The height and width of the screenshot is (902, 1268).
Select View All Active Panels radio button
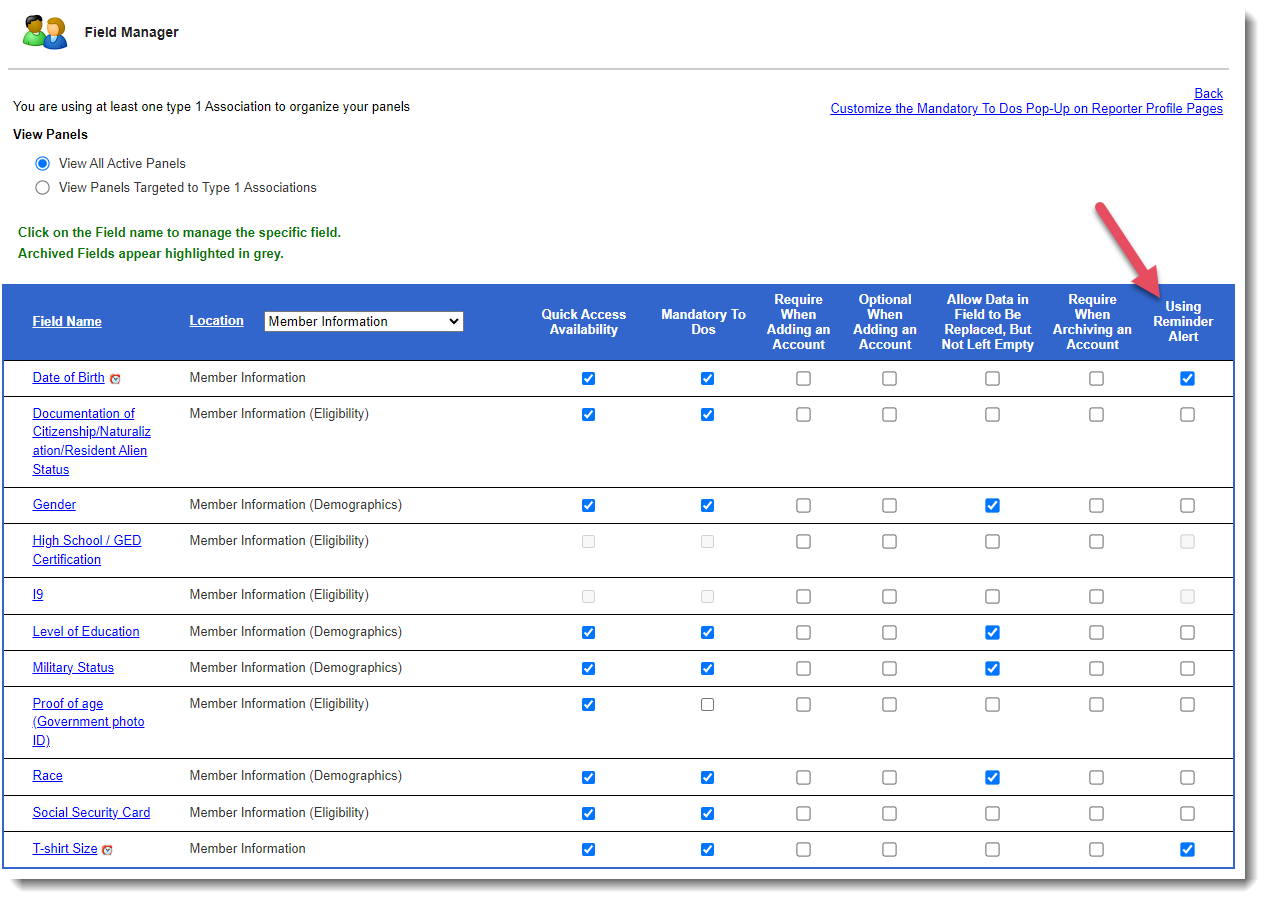tap(42, 163)
